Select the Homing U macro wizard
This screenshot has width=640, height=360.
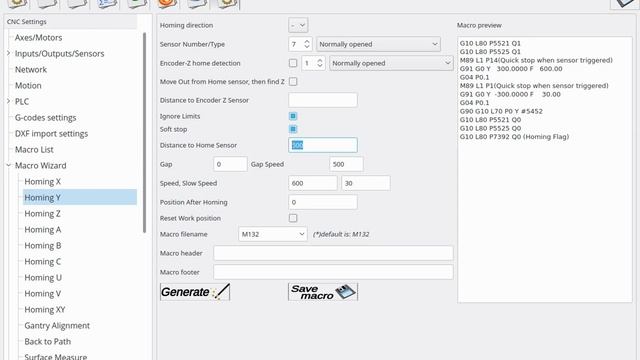click(43, 278)
